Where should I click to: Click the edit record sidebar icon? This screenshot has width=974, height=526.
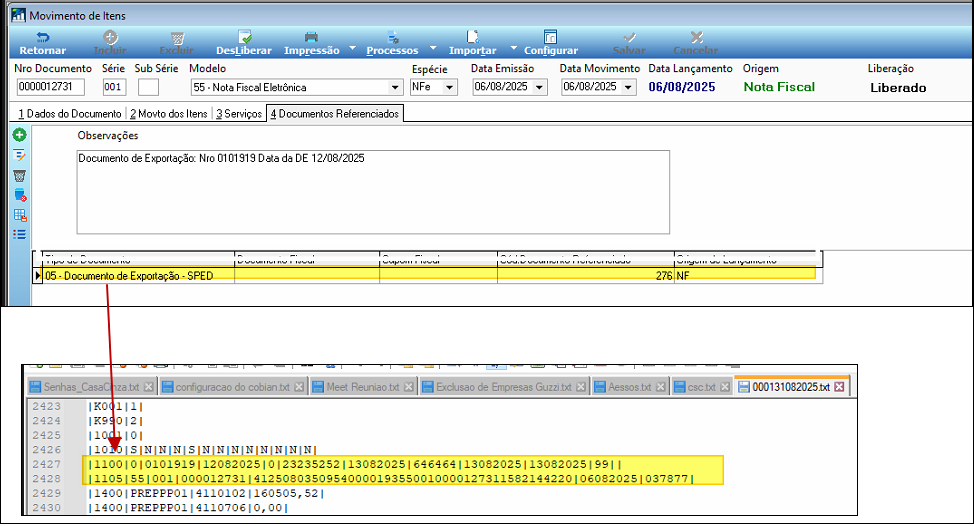(x=19, y=155)
